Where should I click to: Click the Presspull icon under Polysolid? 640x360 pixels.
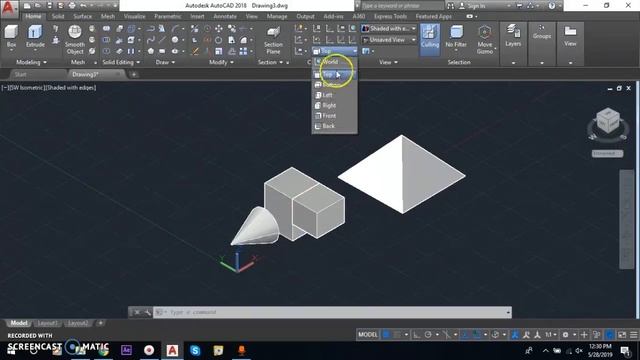(x=56, y=40)
